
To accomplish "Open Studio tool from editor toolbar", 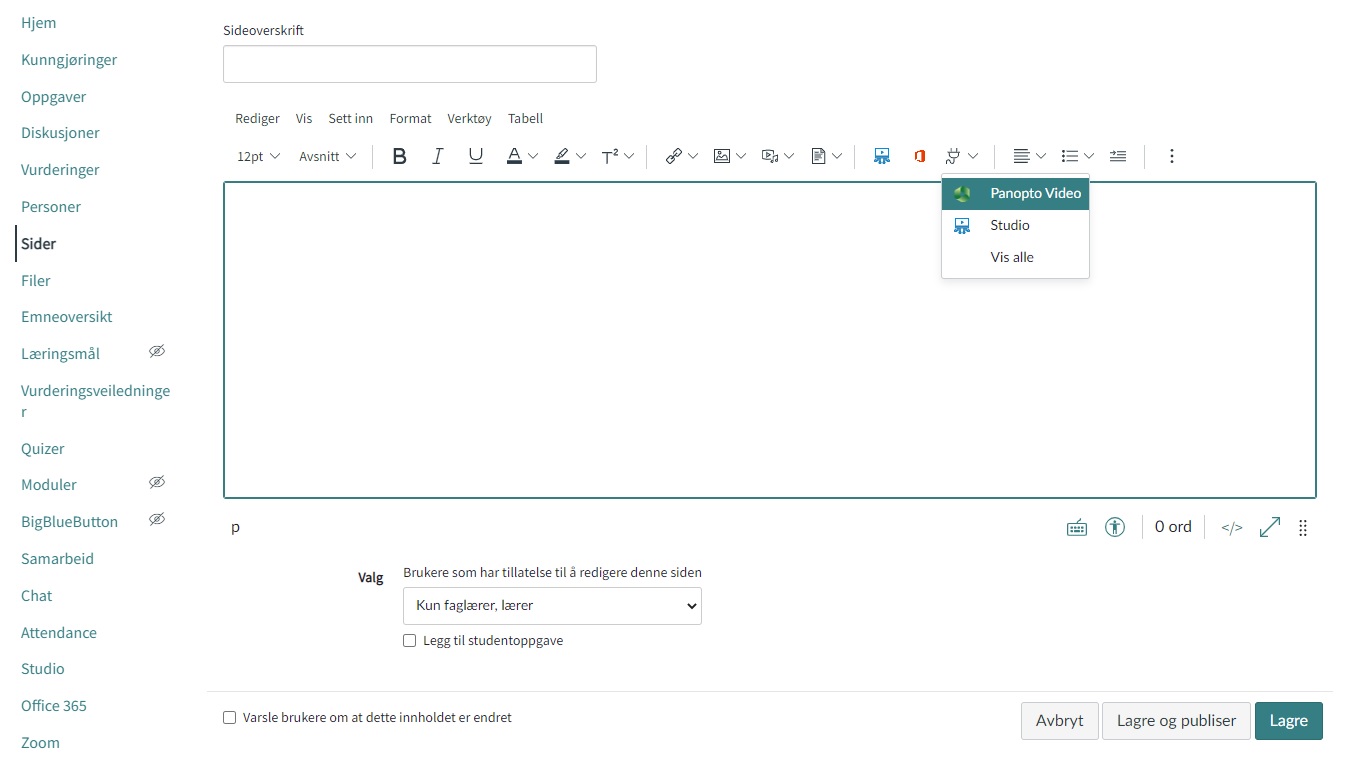I will (x=882, y=156).
